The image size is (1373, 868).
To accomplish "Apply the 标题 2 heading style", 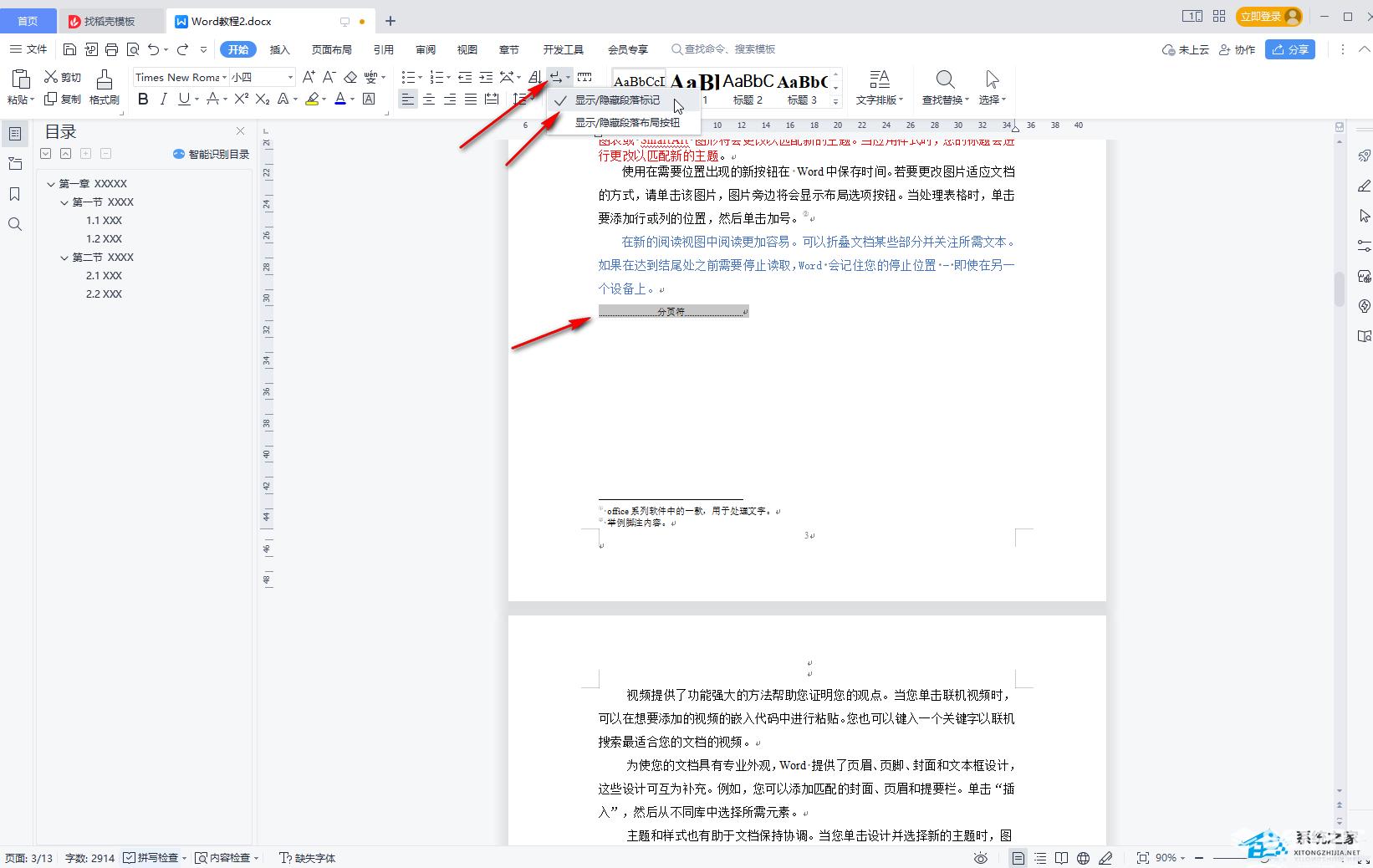I will 748,89.
